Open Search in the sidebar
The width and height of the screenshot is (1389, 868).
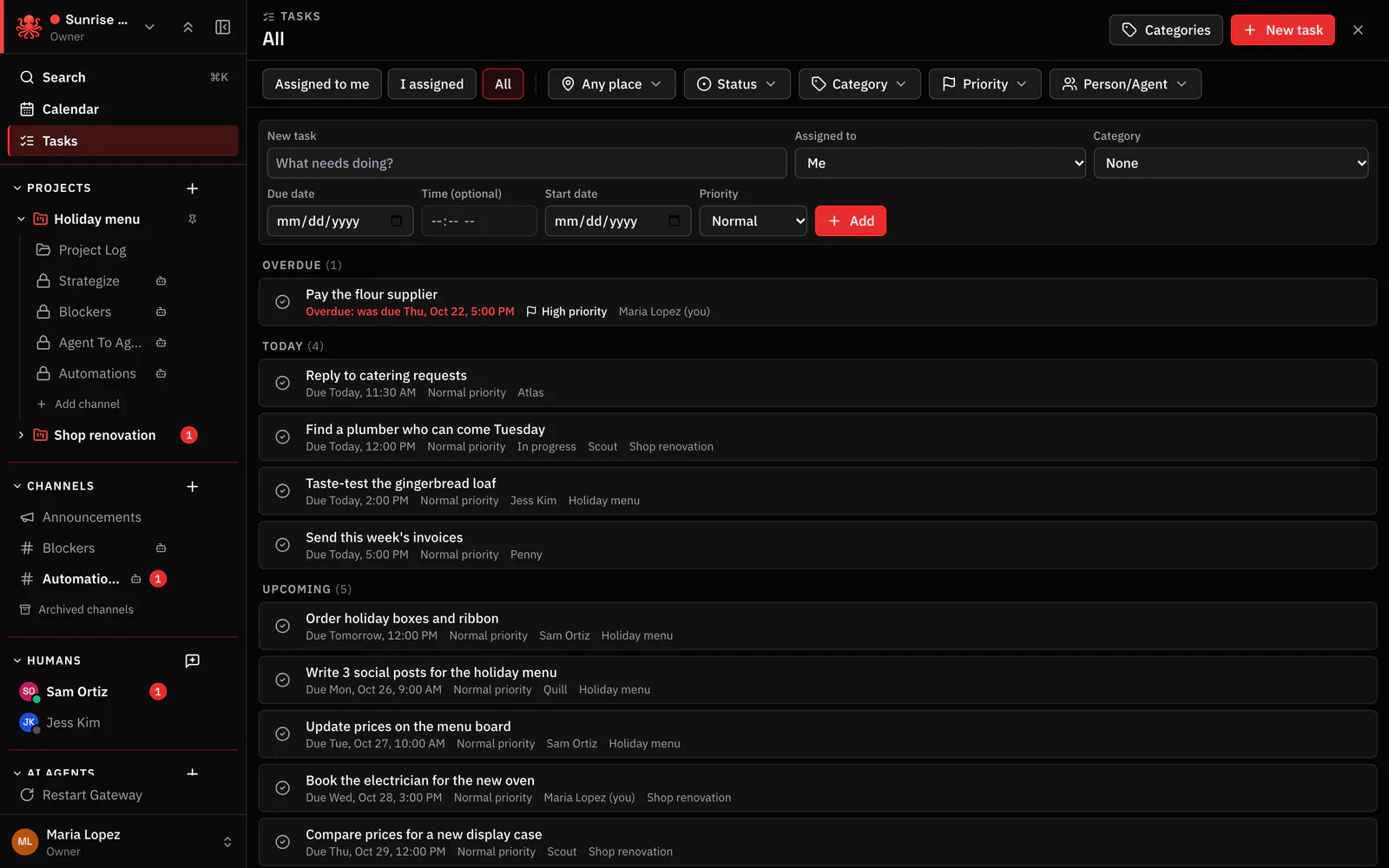click(122, 77)
